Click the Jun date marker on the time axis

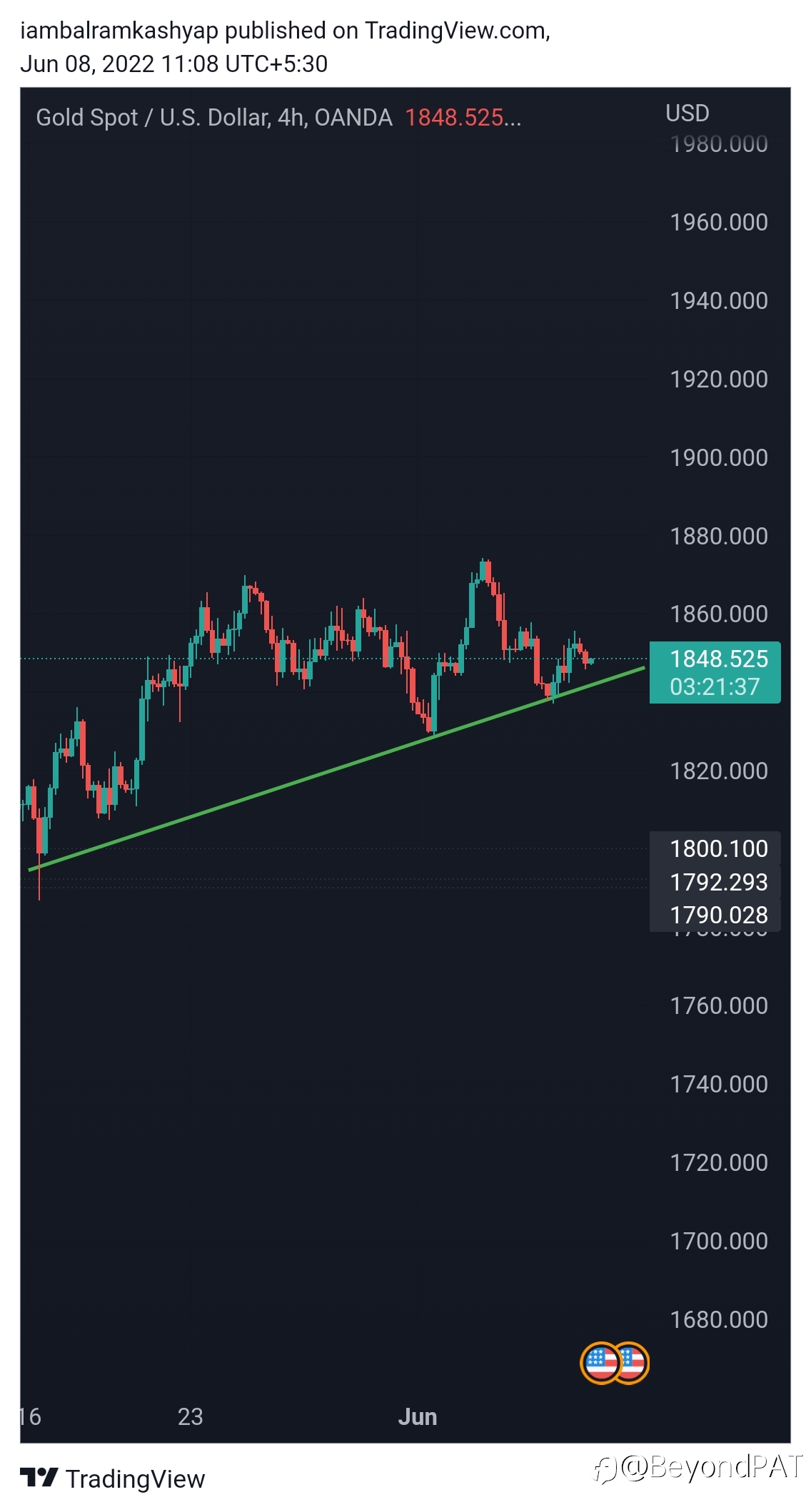coord(418,1416)
